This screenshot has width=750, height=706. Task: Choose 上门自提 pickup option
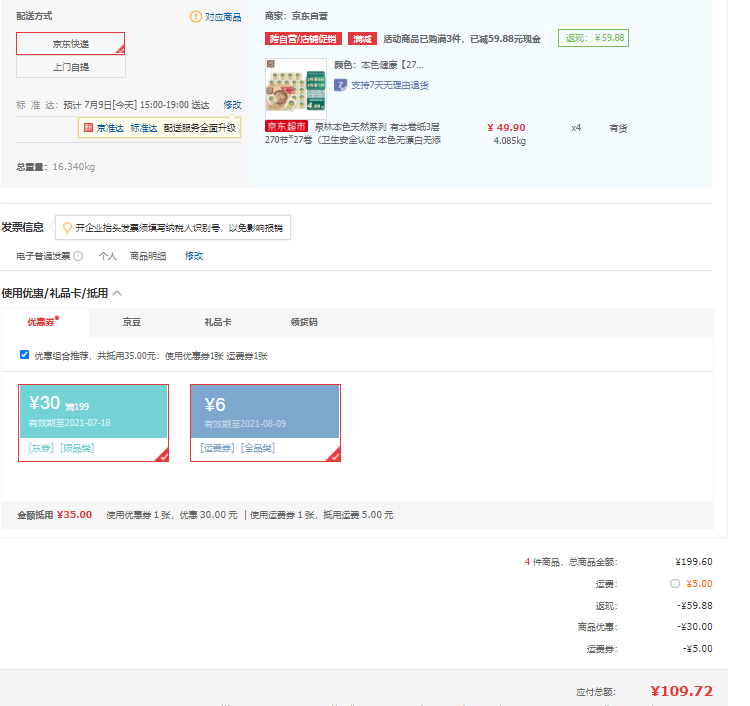[x=71, y=67]
